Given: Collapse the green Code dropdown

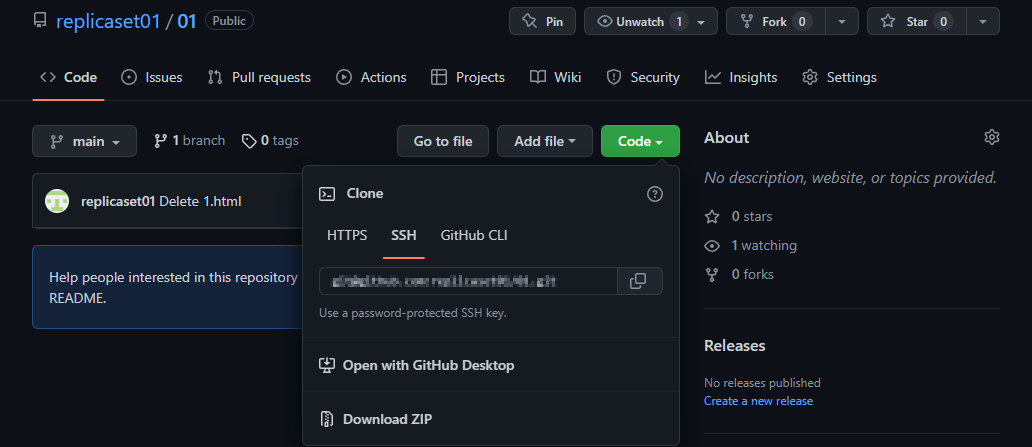Looking at the screenshot, I should click(640, 141).
